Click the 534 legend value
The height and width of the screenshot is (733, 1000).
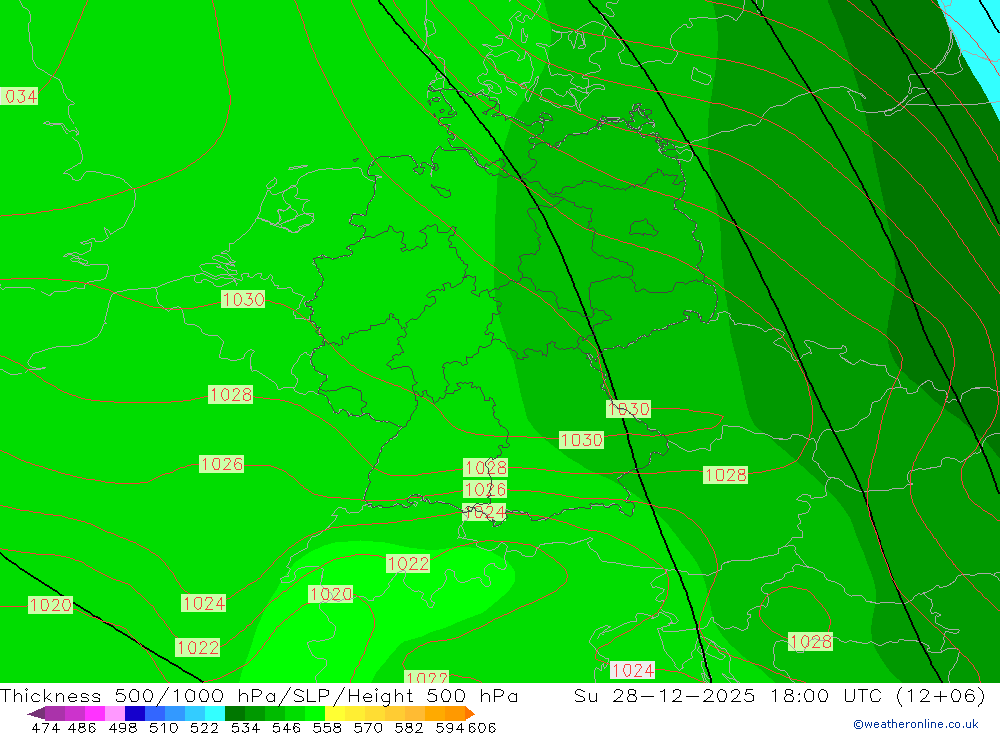coord(245,727)
